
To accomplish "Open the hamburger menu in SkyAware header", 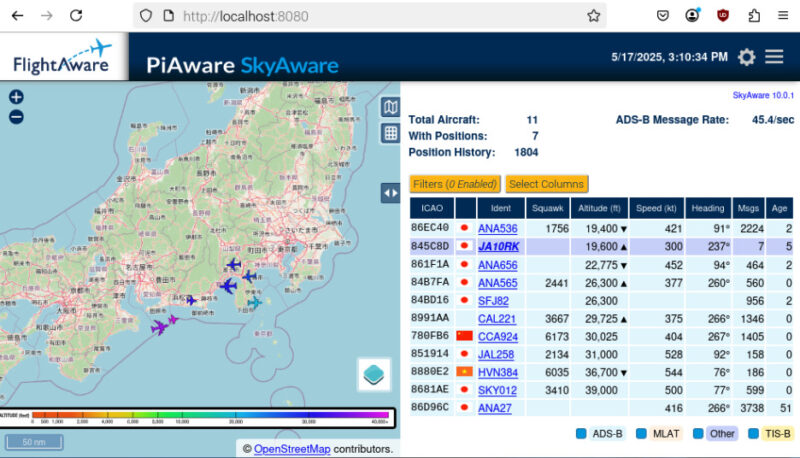I will tap(774, 57).
